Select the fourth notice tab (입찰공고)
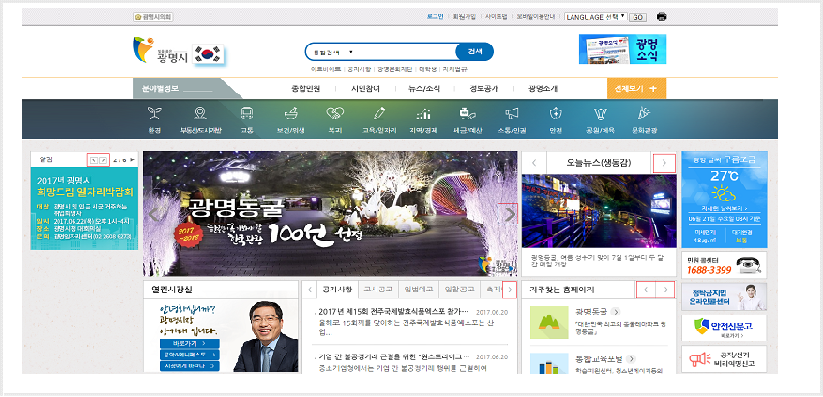The image size is (823, 397). (x=459, y=289)
